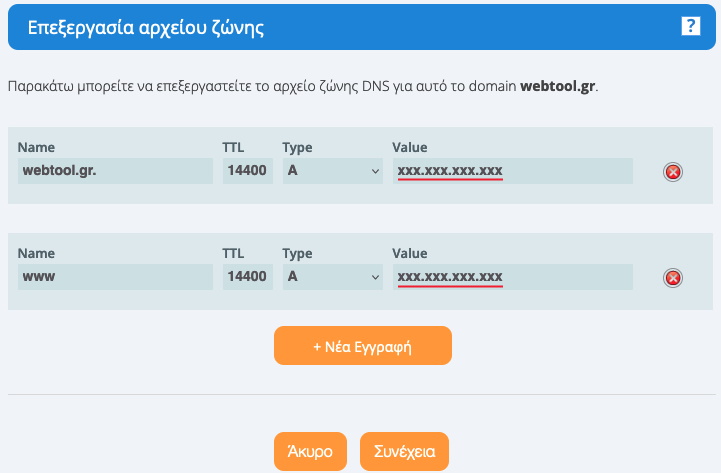Cancel with the Άκυρο button
This screenshot has height=473, width=721.
click(310, 451)
